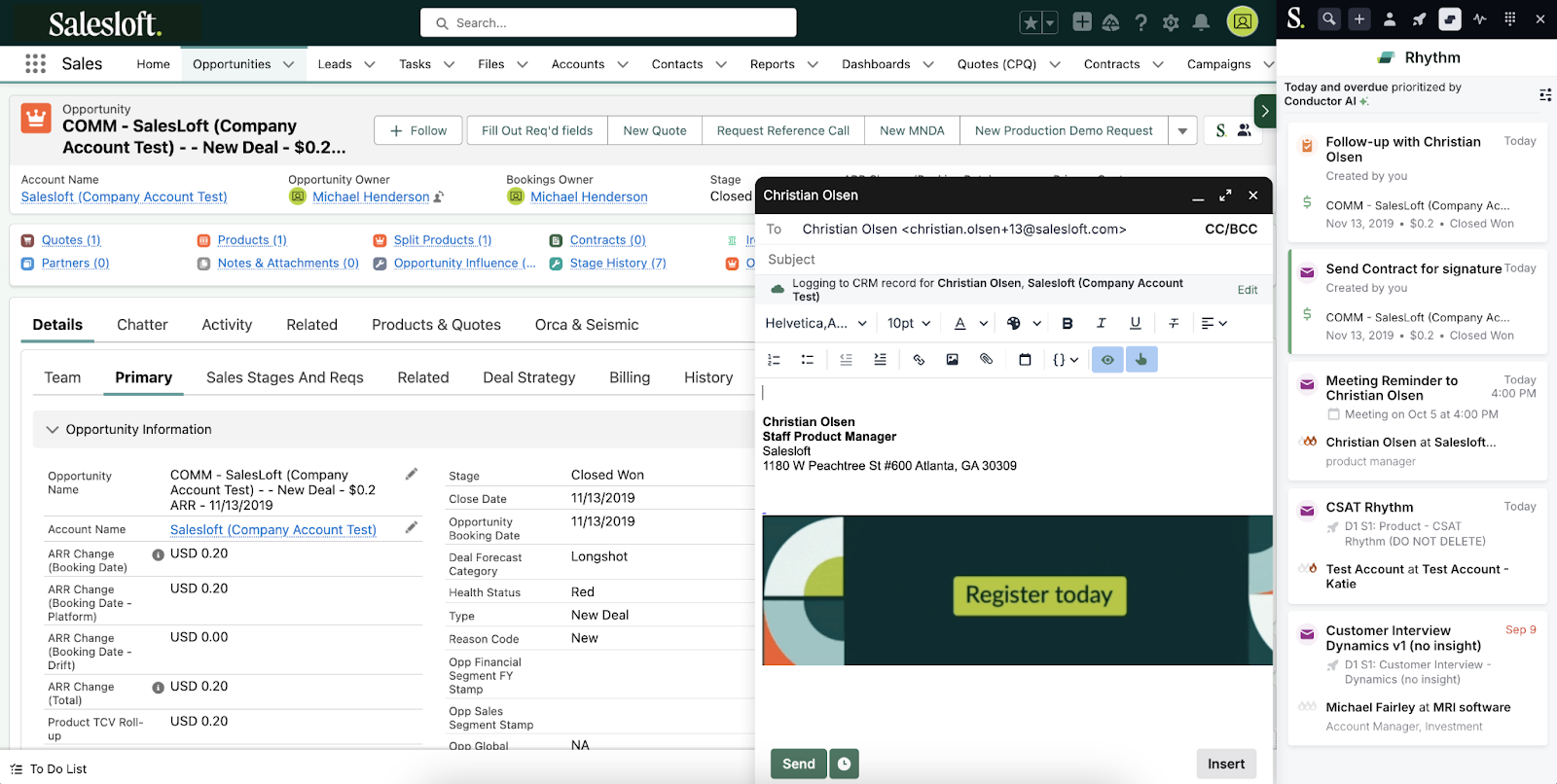Open global actions plus icon in header
Viewport: 1557px width, 784px height.
coord(1082,22)
